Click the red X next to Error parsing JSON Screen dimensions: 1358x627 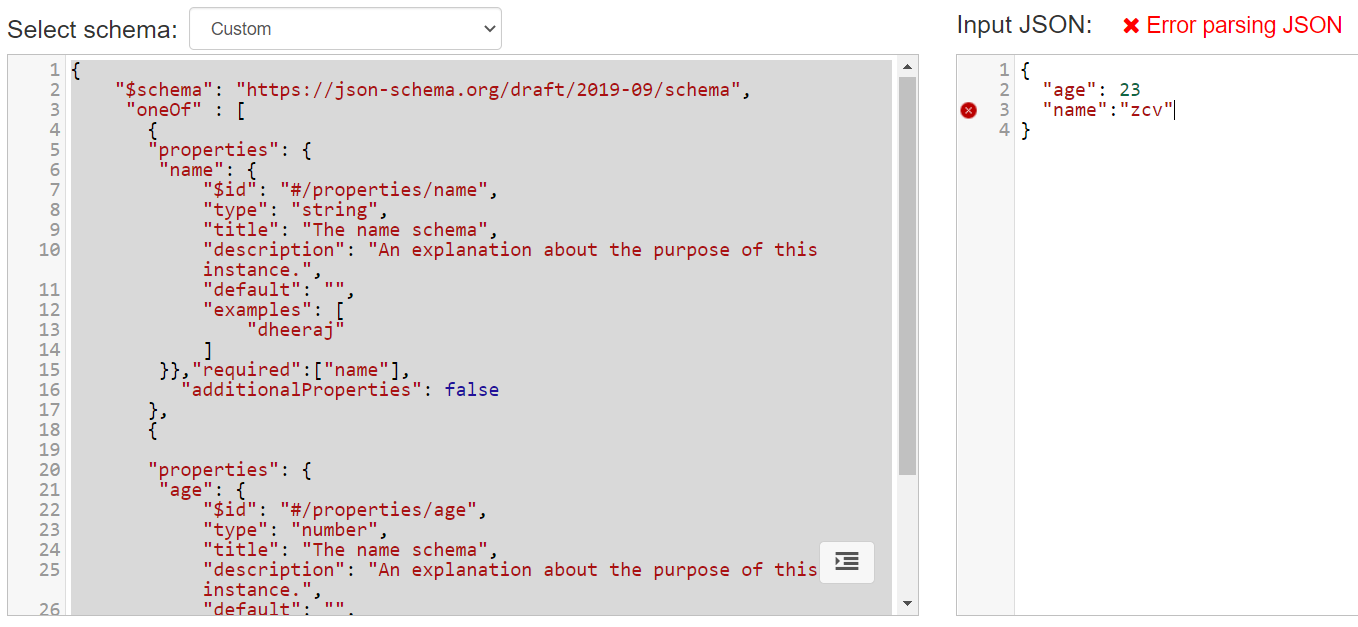coord(1130,25)
